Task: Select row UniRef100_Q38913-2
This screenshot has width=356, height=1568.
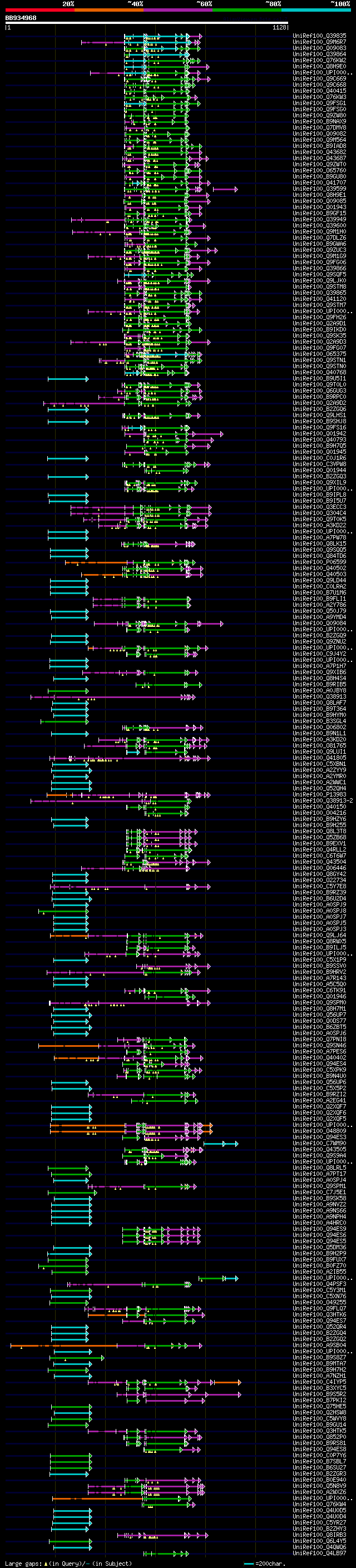Action: 323,801
